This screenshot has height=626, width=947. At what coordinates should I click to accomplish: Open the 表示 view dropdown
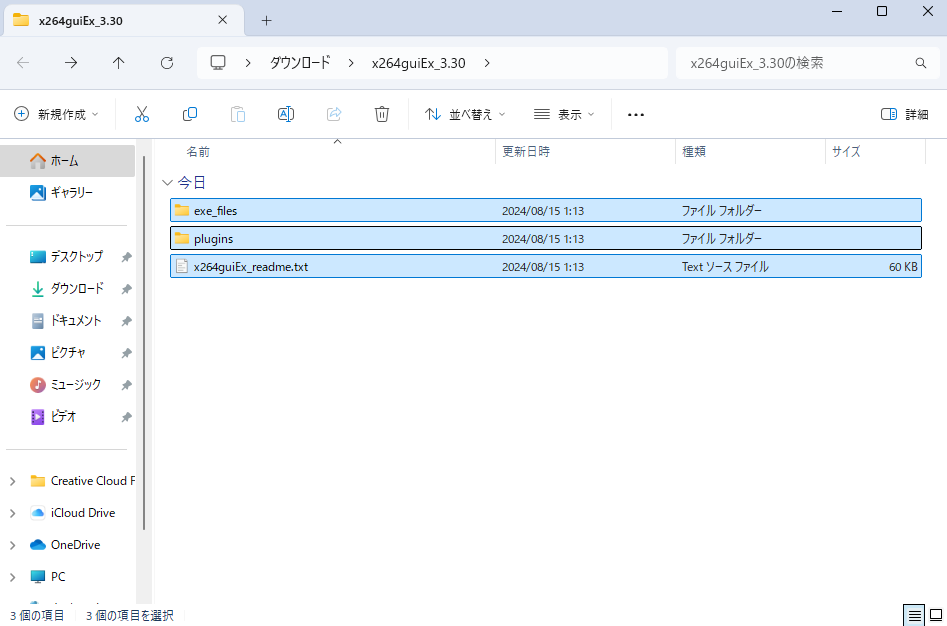564,114
